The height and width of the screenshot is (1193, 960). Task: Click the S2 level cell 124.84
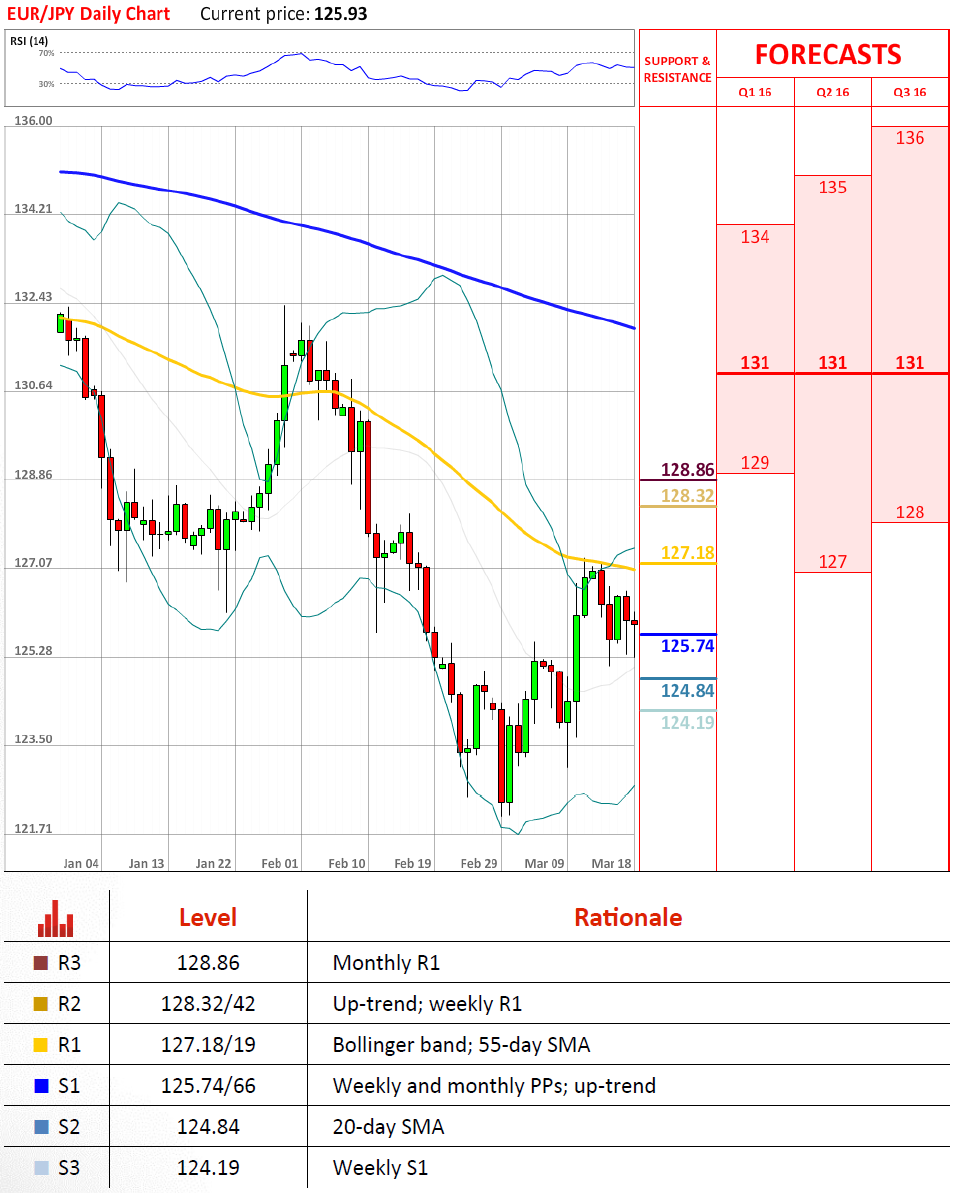click(x=208, y=1128)
